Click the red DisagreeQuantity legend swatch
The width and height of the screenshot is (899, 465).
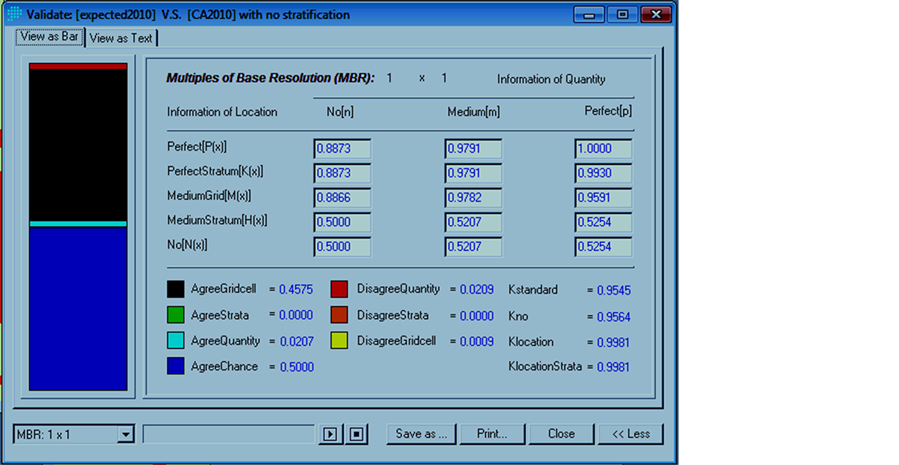pyautogui.click(x=340, y=289)
